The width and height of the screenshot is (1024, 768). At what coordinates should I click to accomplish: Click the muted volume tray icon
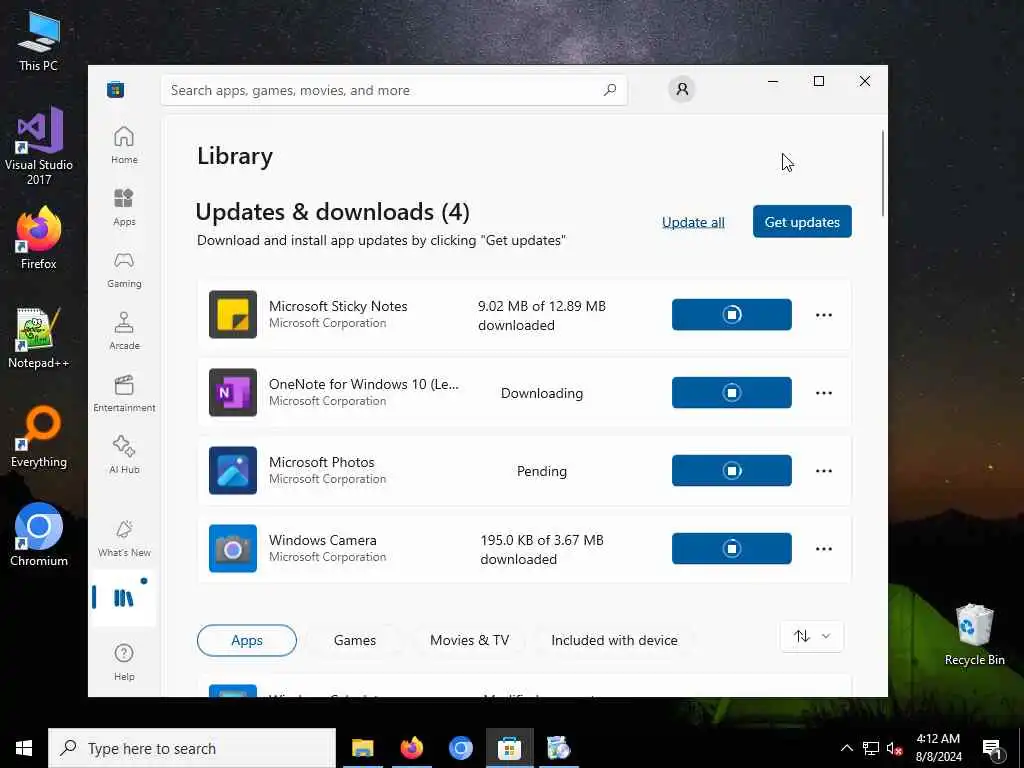[x=894, y=748]
